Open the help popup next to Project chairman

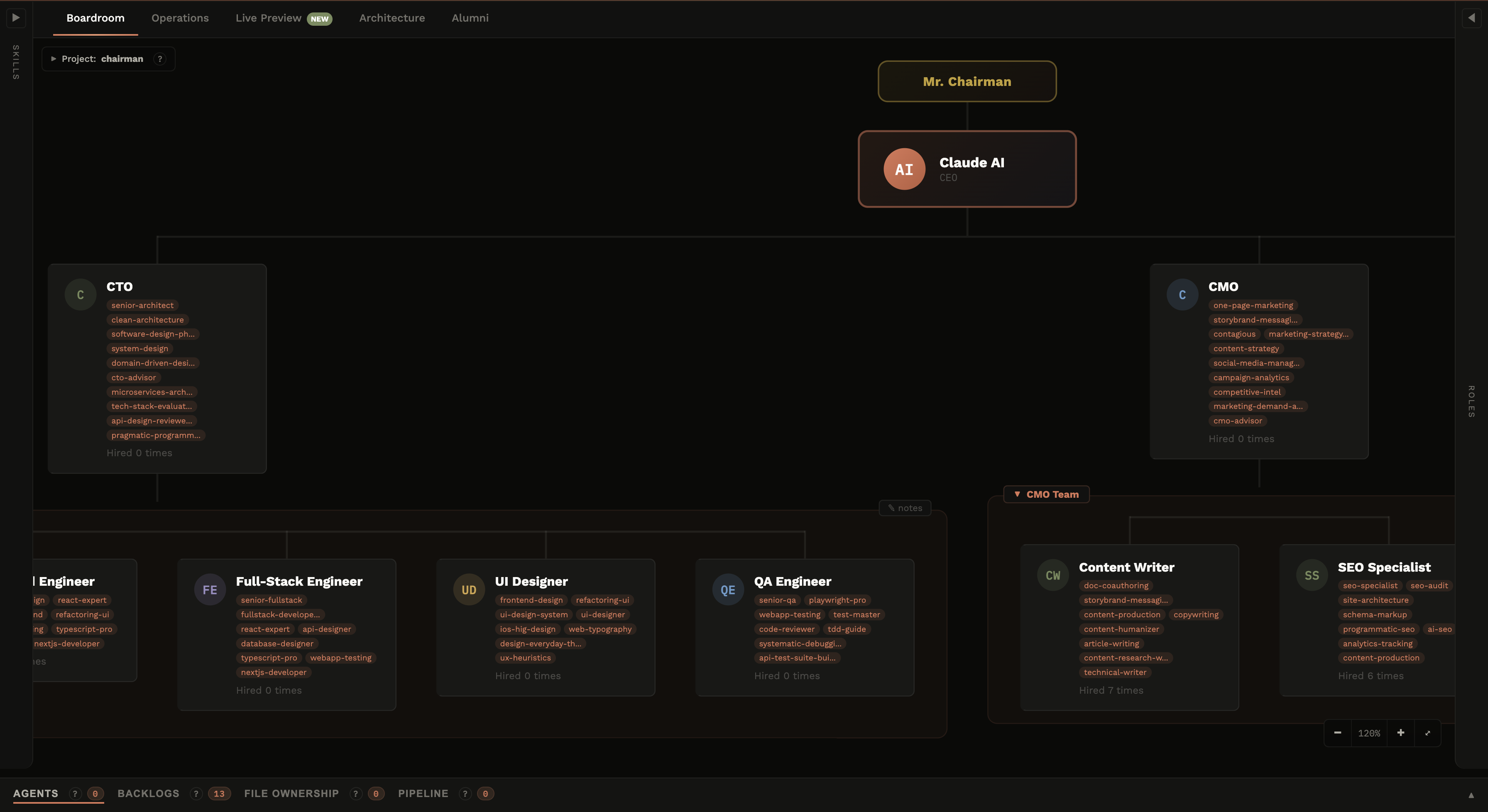pyautogui.click(x=160, y=59)
